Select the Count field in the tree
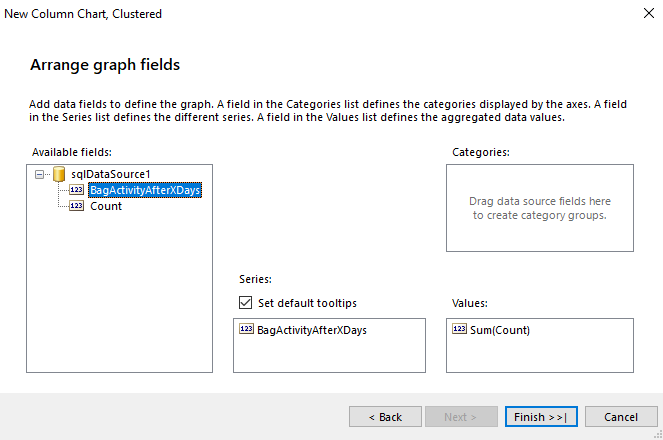663x440 pixels. pyautogui.click(x=106, y=206)
